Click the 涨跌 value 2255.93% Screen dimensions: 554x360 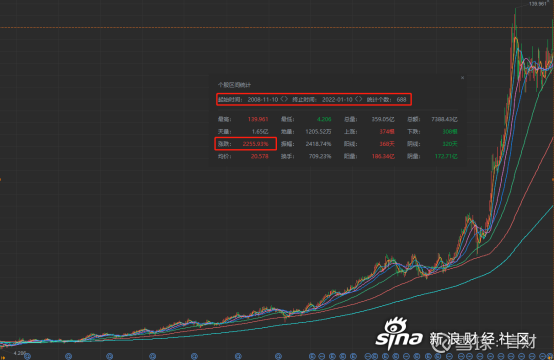[255, 144]
